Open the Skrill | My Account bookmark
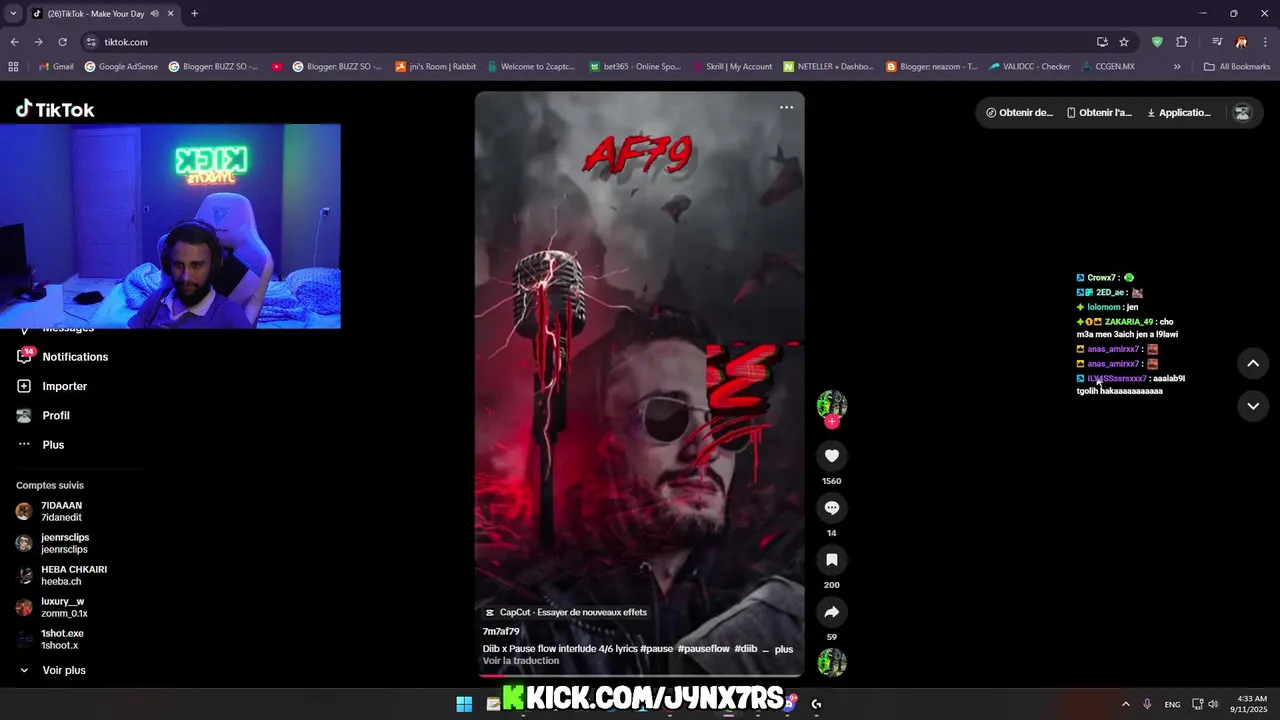The width and height of the screenshot is (1280, 720). 731,67
